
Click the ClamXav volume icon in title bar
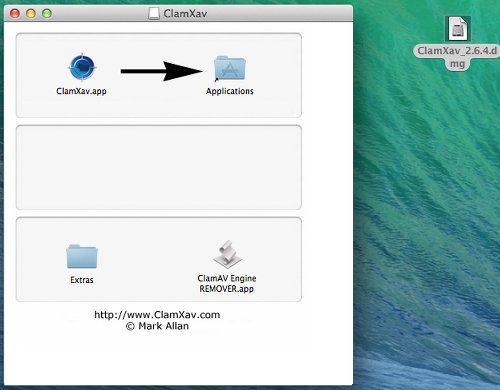click(154, 13)
